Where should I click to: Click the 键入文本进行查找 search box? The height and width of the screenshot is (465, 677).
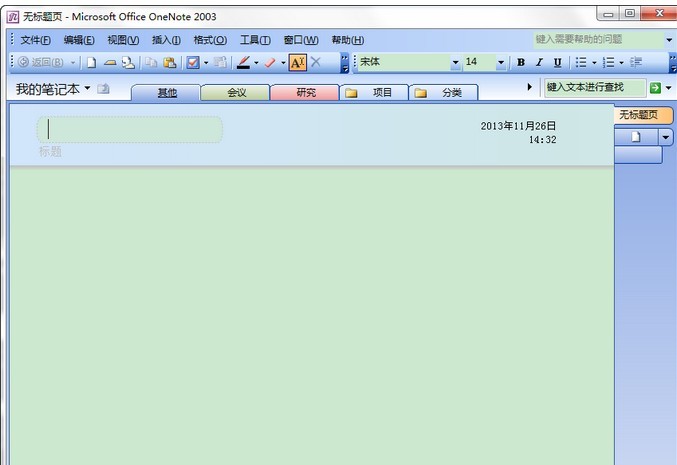595,88
